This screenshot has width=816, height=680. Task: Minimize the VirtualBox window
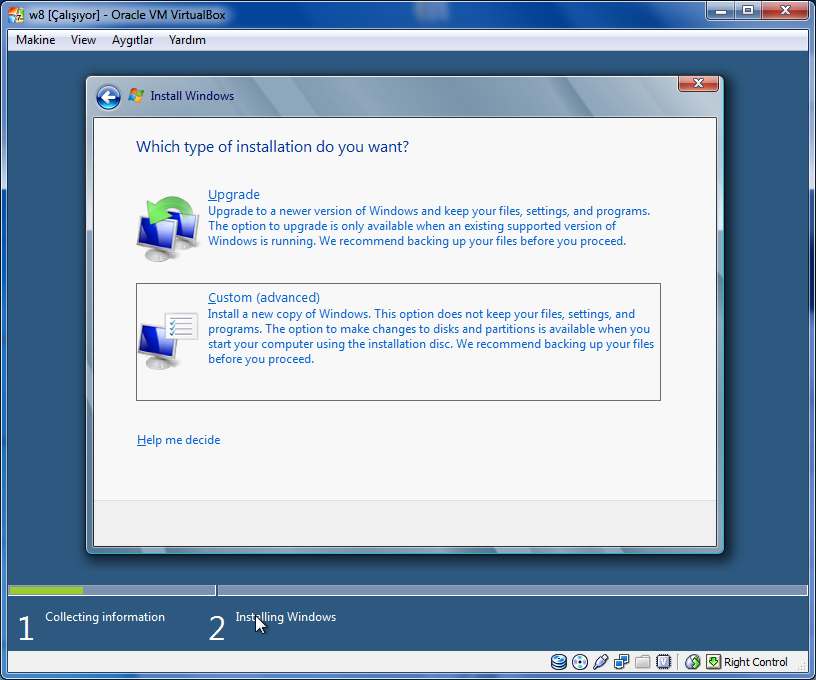point(721,10)
